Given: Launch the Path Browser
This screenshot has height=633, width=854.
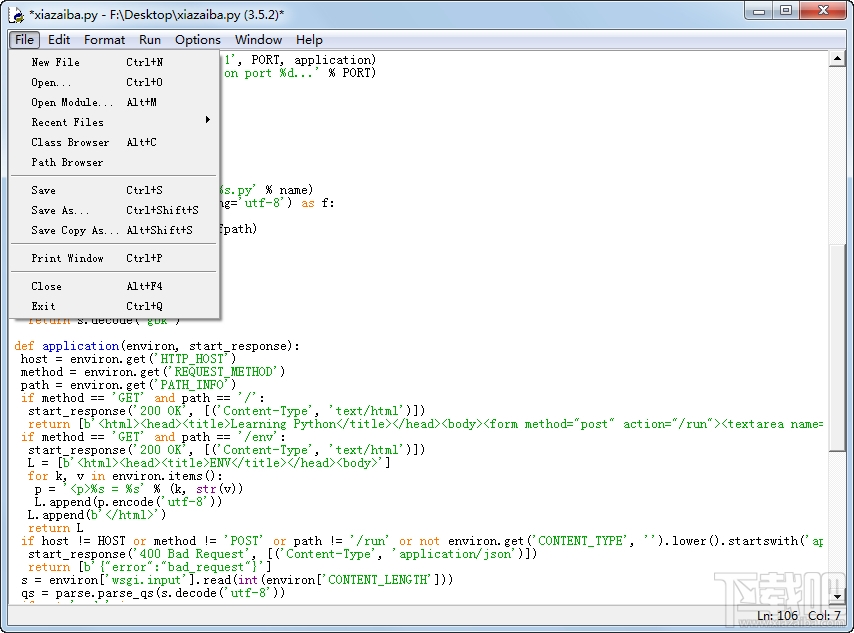Looking at the screenshot, I should point(114,162).
